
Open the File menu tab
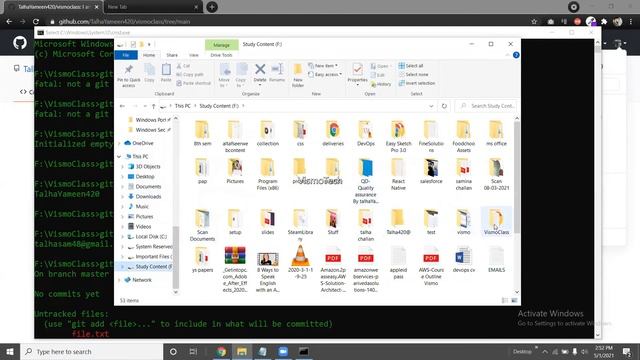click(126, 55)
